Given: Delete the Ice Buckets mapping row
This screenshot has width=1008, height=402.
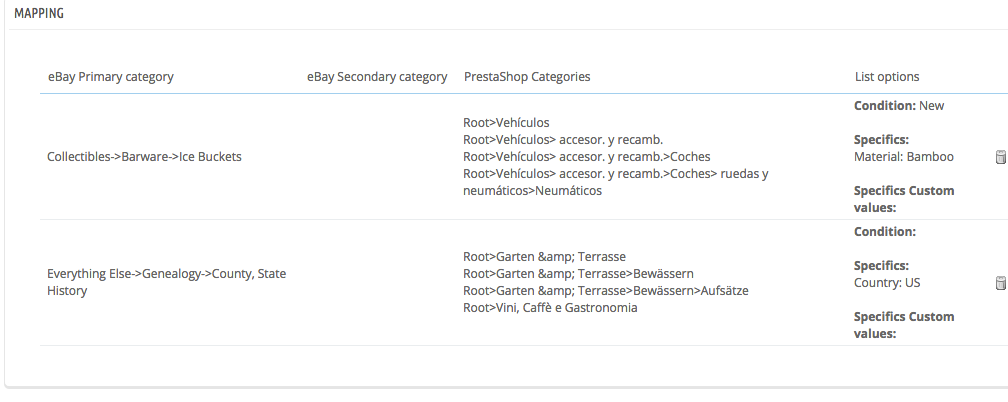Looking at the screenshot, I should (x=1000, y=157).
